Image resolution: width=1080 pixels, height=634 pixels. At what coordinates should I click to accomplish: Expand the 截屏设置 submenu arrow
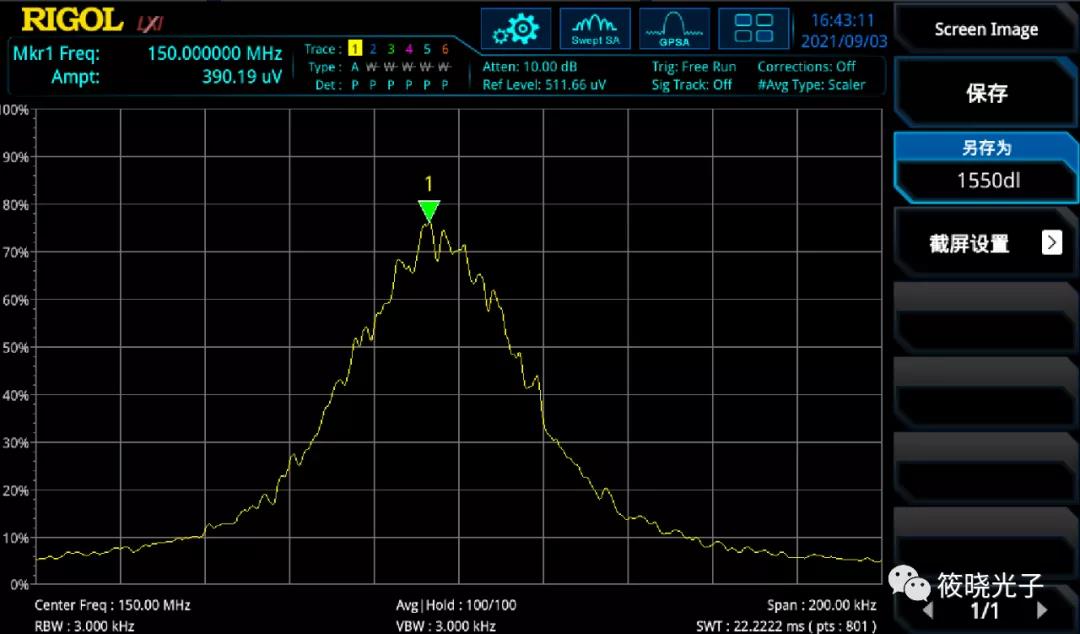[x=1051, y=242]
